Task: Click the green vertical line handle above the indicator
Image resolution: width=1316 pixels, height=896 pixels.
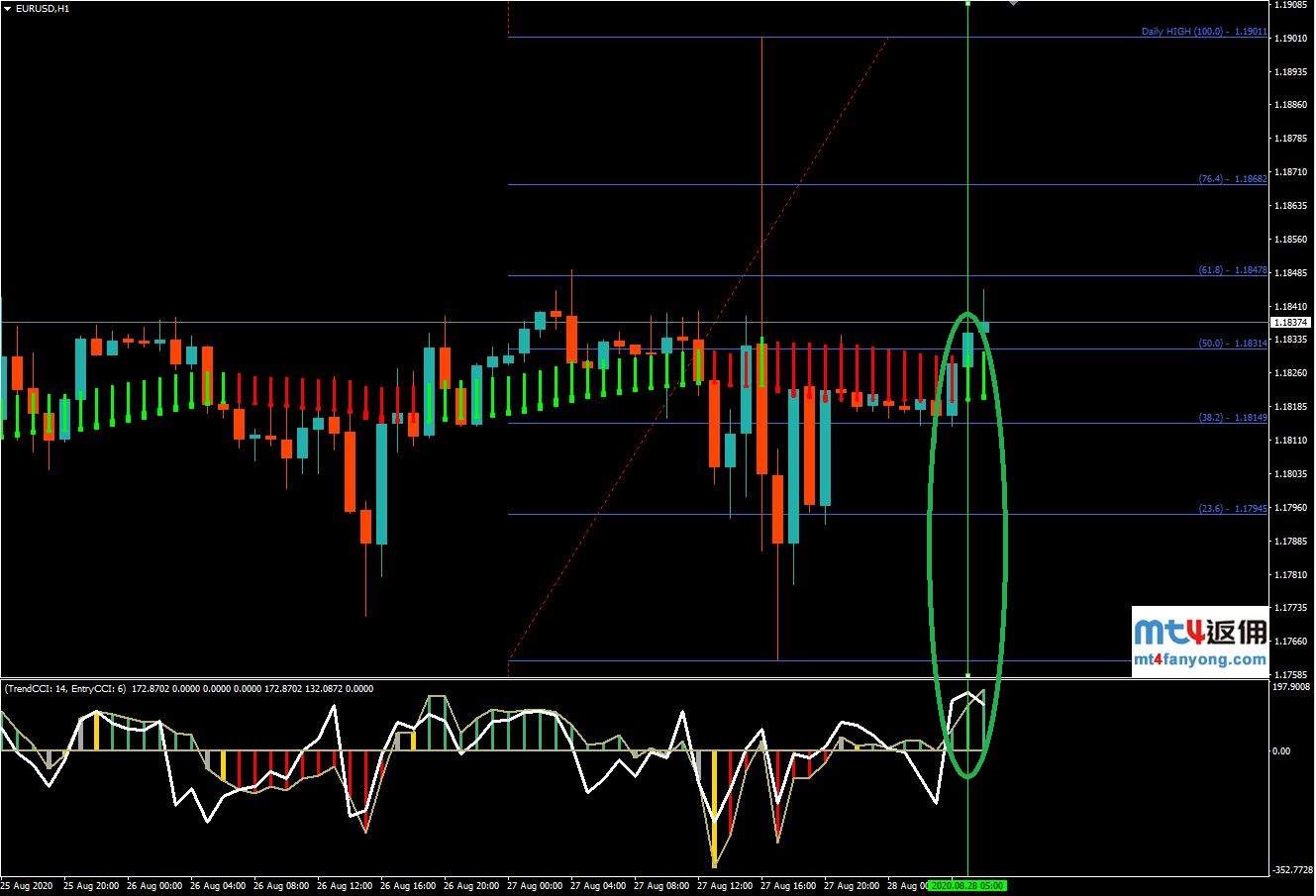Action: click(x=967, y=675)
